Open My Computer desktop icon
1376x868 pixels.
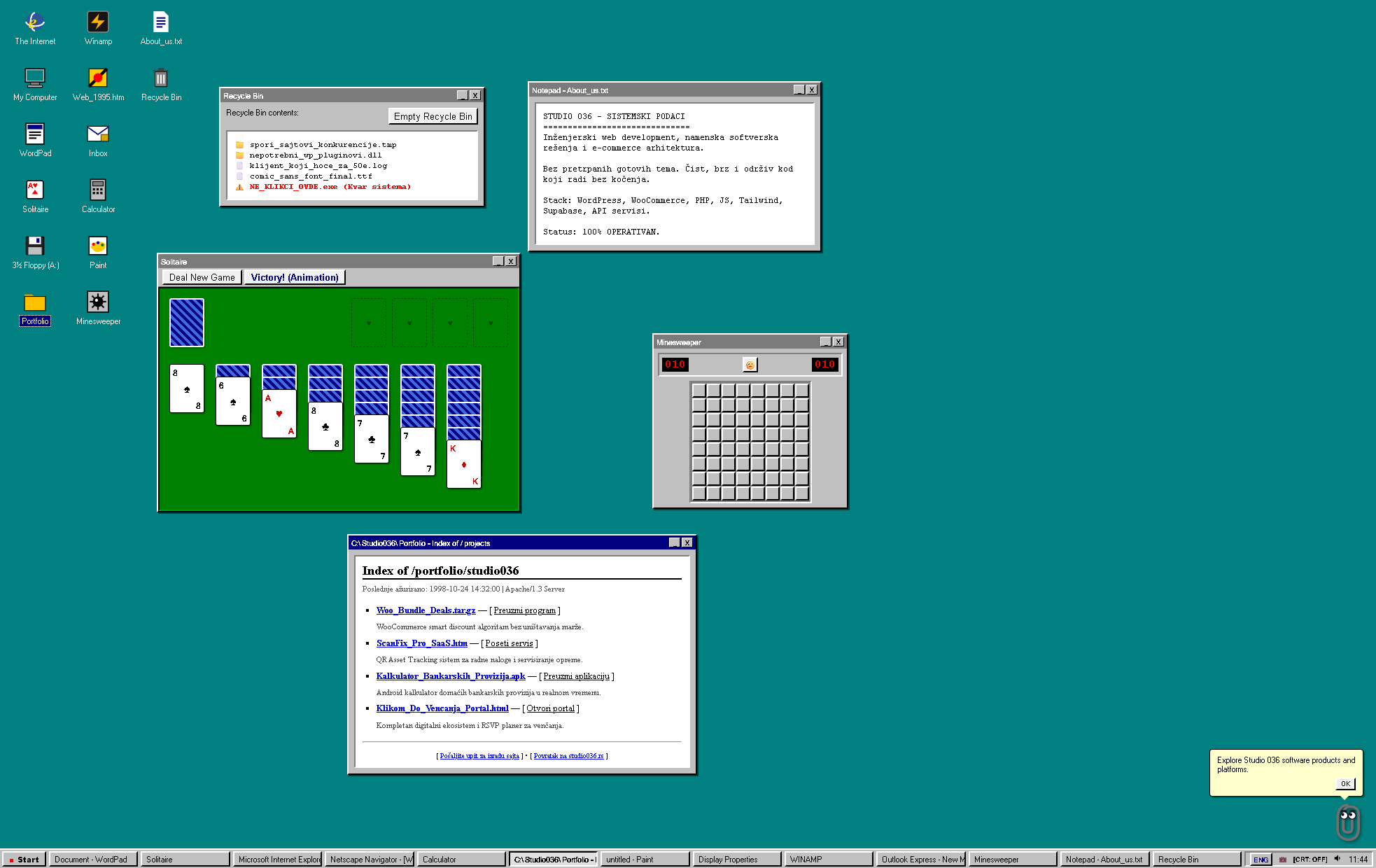[x=35, y=84]
